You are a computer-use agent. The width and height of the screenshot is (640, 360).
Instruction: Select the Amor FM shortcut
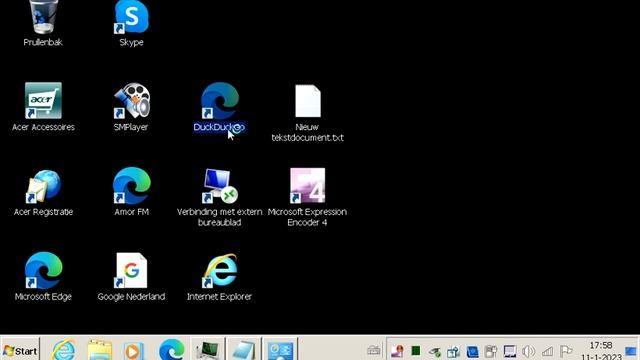pyautogui.click(x=131, y=192)
